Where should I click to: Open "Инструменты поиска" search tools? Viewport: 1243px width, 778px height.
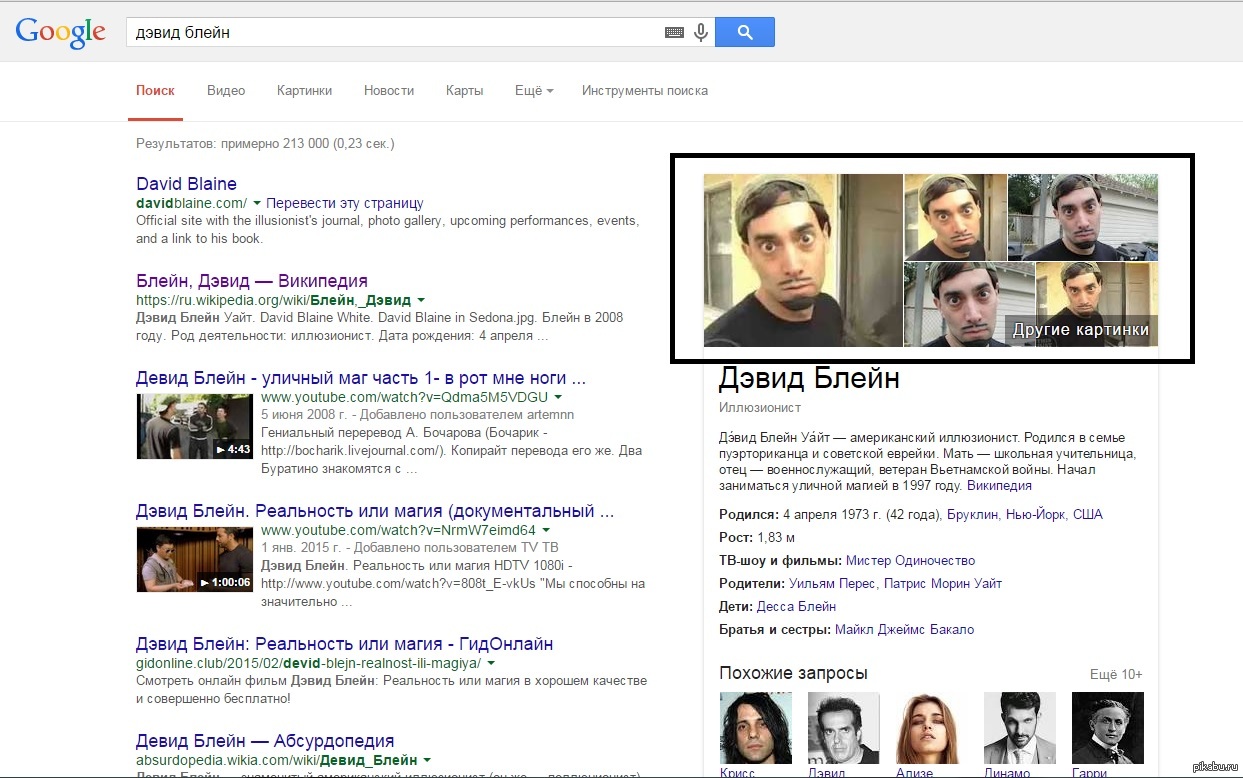coord(645,91)
